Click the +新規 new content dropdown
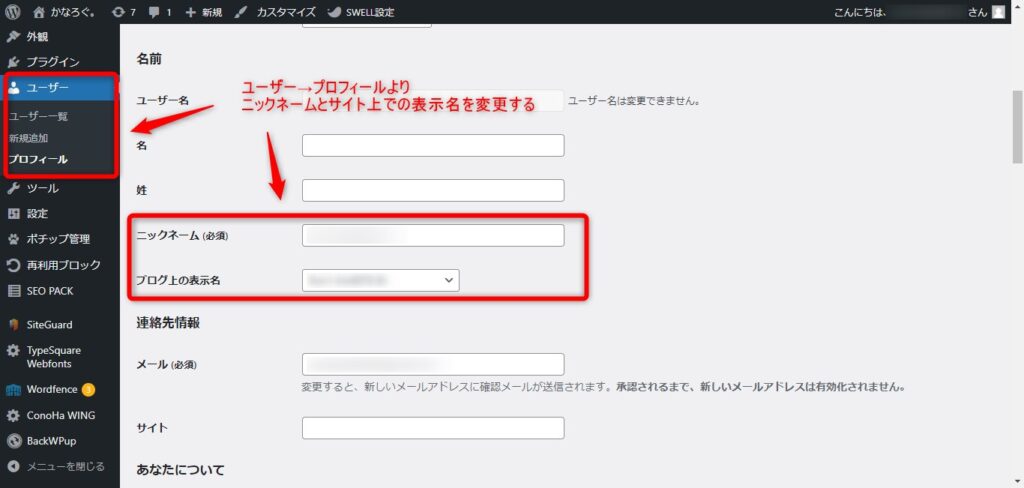Viewport: 1024px width, 488px height. pos(204,12)
